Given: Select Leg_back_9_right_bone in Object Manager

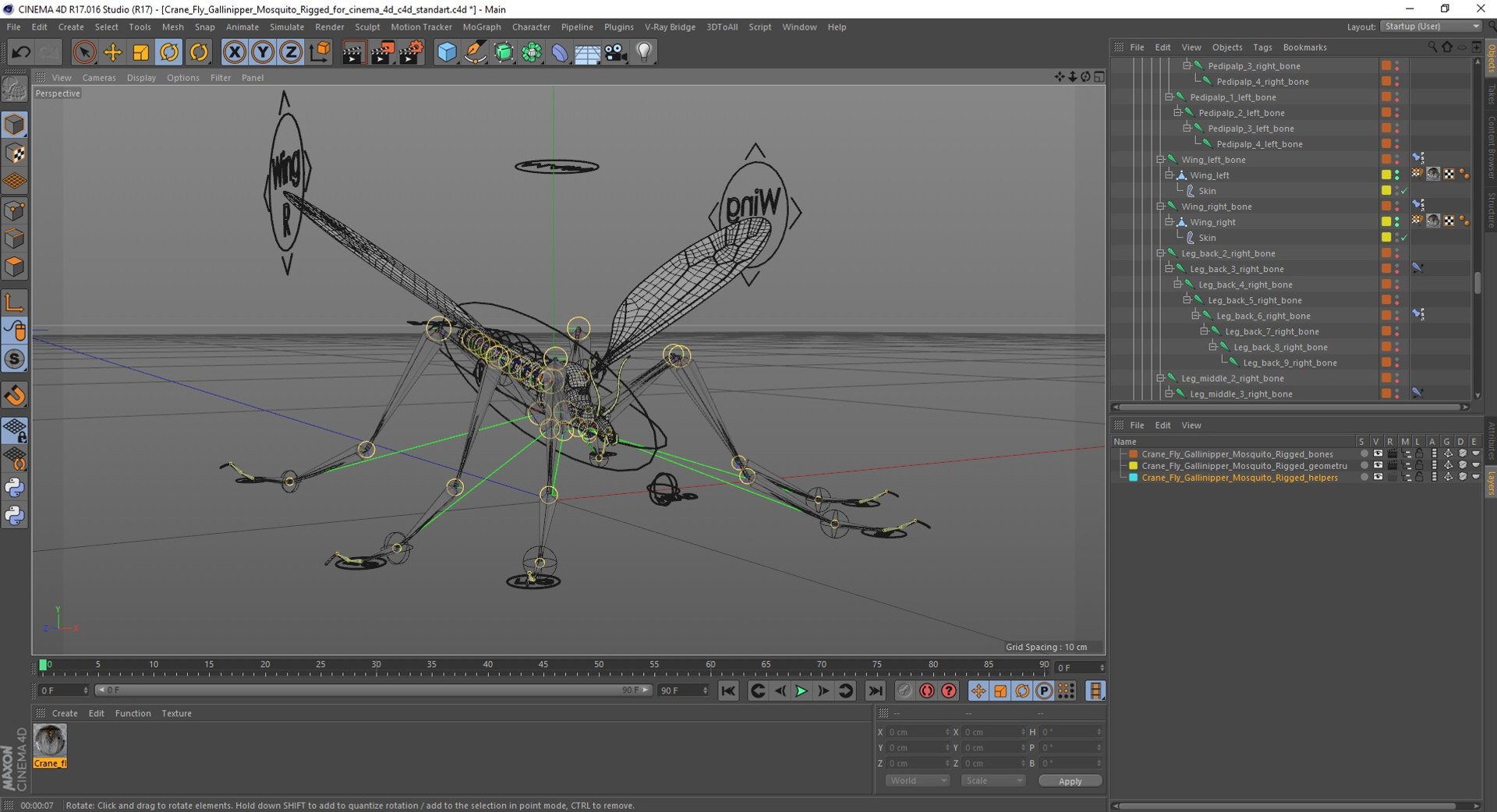Looking at the screenshot, I should (x=1290, y=362).
